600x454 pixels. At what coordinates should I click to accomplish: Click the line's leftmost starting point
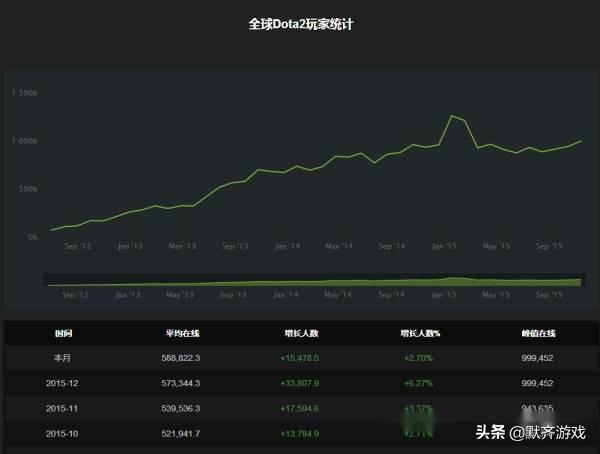click(52, 230)
